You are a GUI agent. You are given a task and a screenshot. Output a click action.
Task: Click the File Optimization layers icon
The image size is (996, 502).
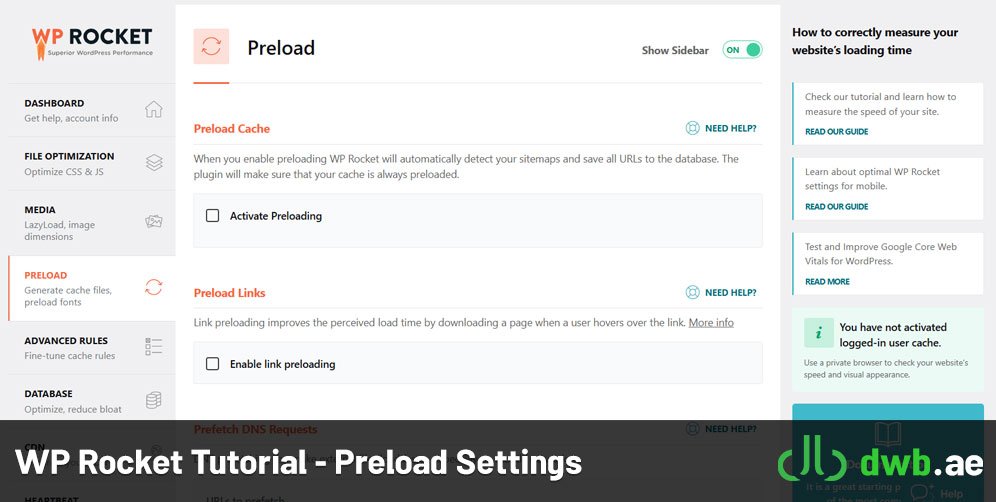click(154, 163)
